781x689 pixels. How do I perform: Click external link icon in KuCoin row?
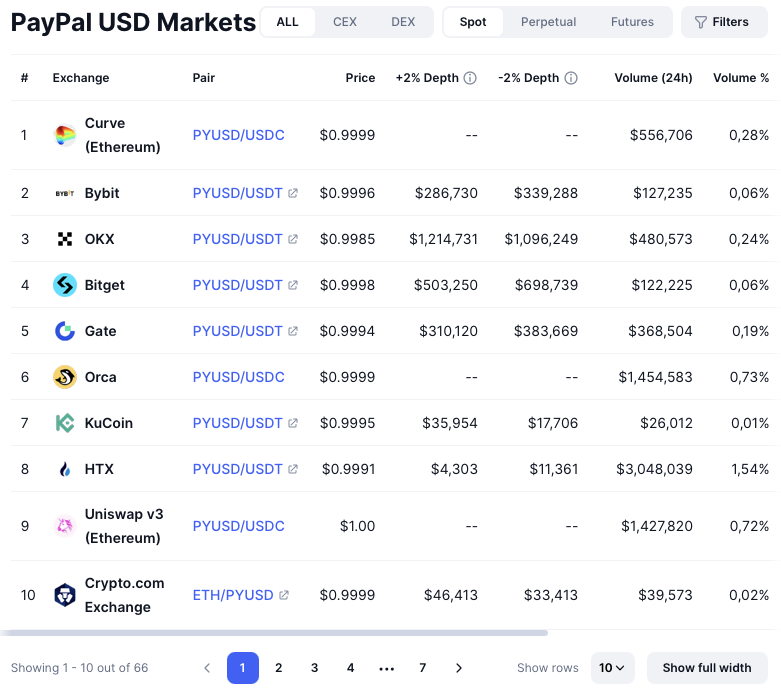(293, 423)
